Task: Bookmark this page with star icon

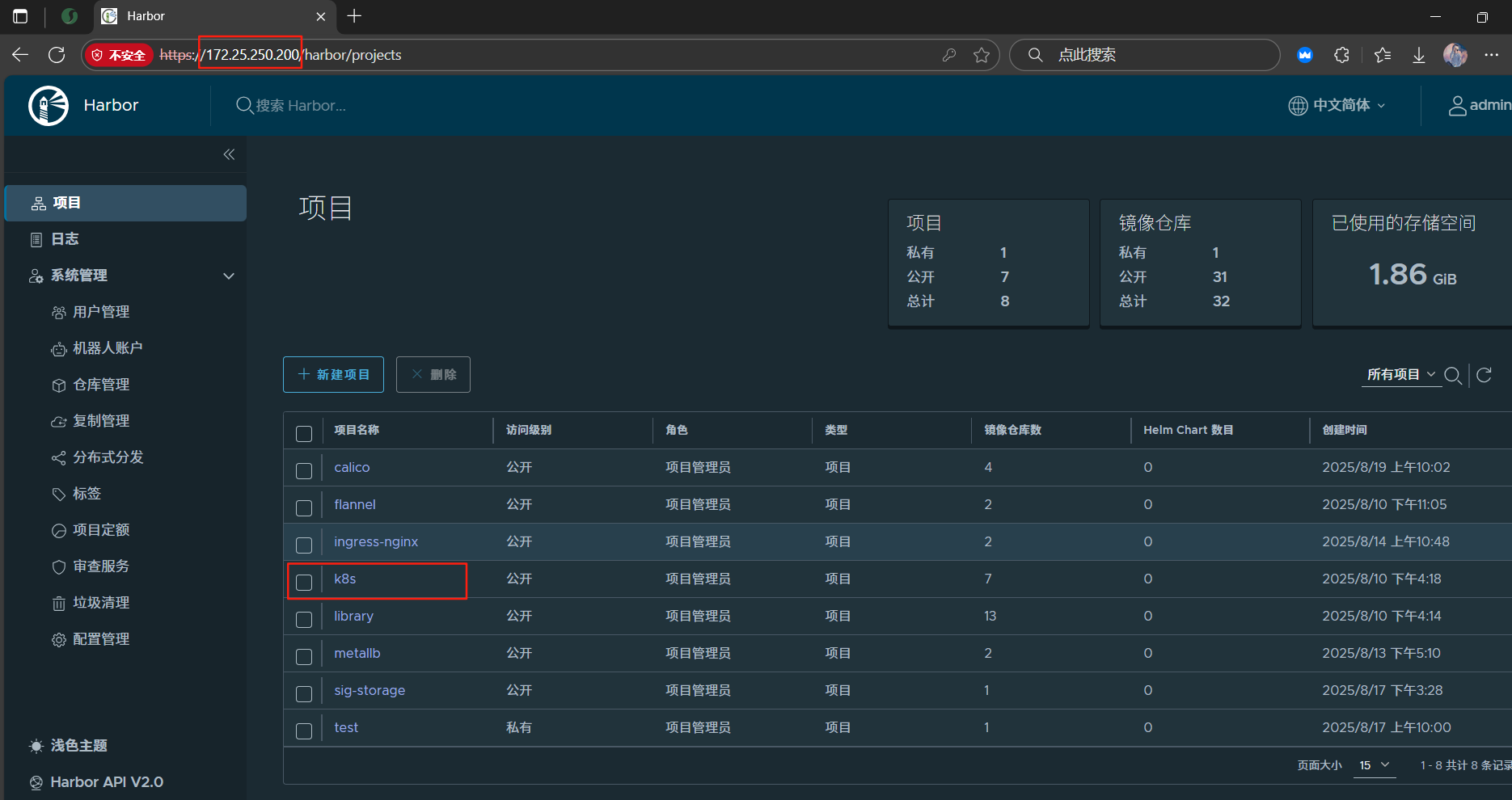Action: coord(982,55)
